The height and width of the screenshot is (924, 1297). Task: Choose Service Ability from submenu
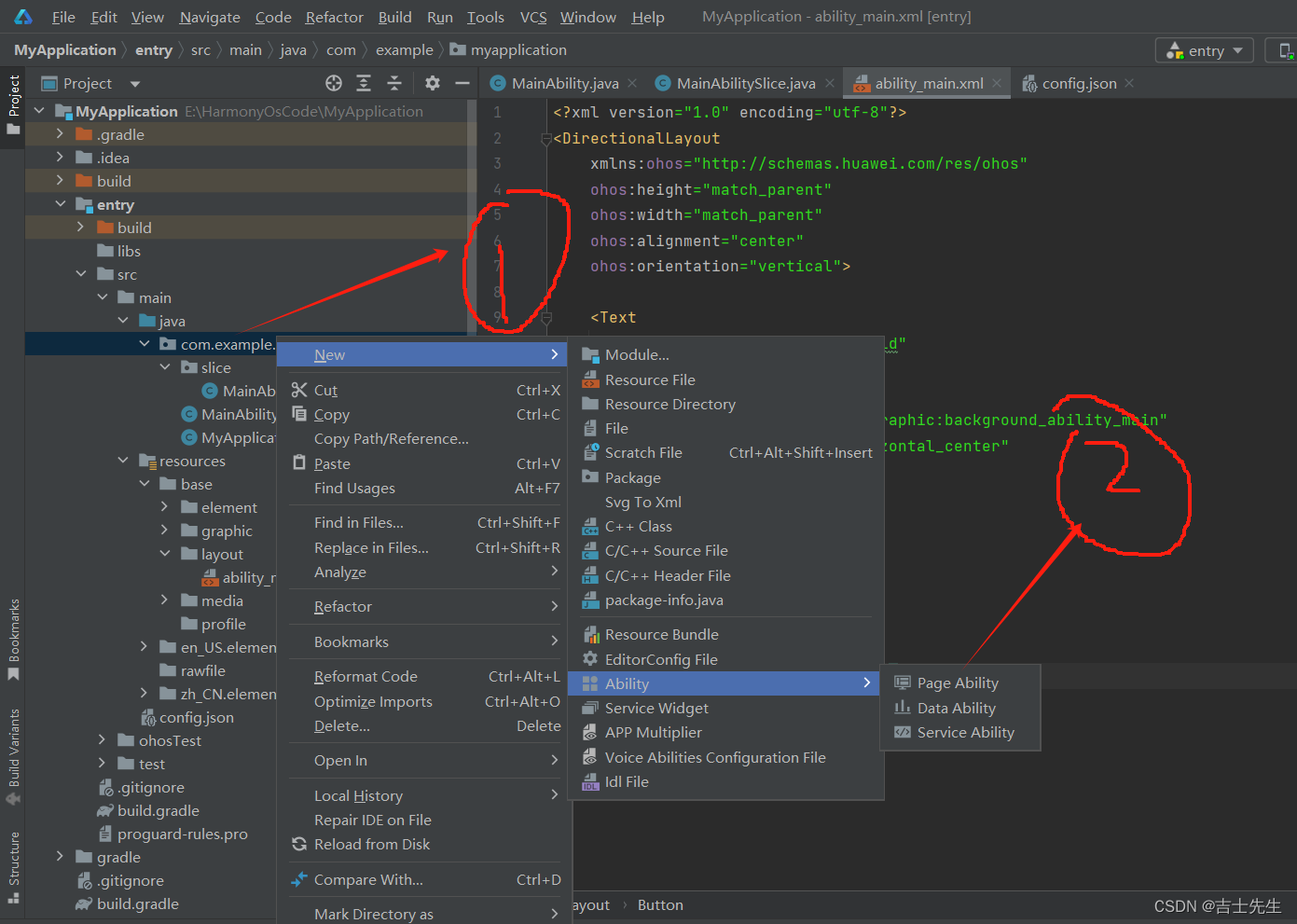coord(959,732)
